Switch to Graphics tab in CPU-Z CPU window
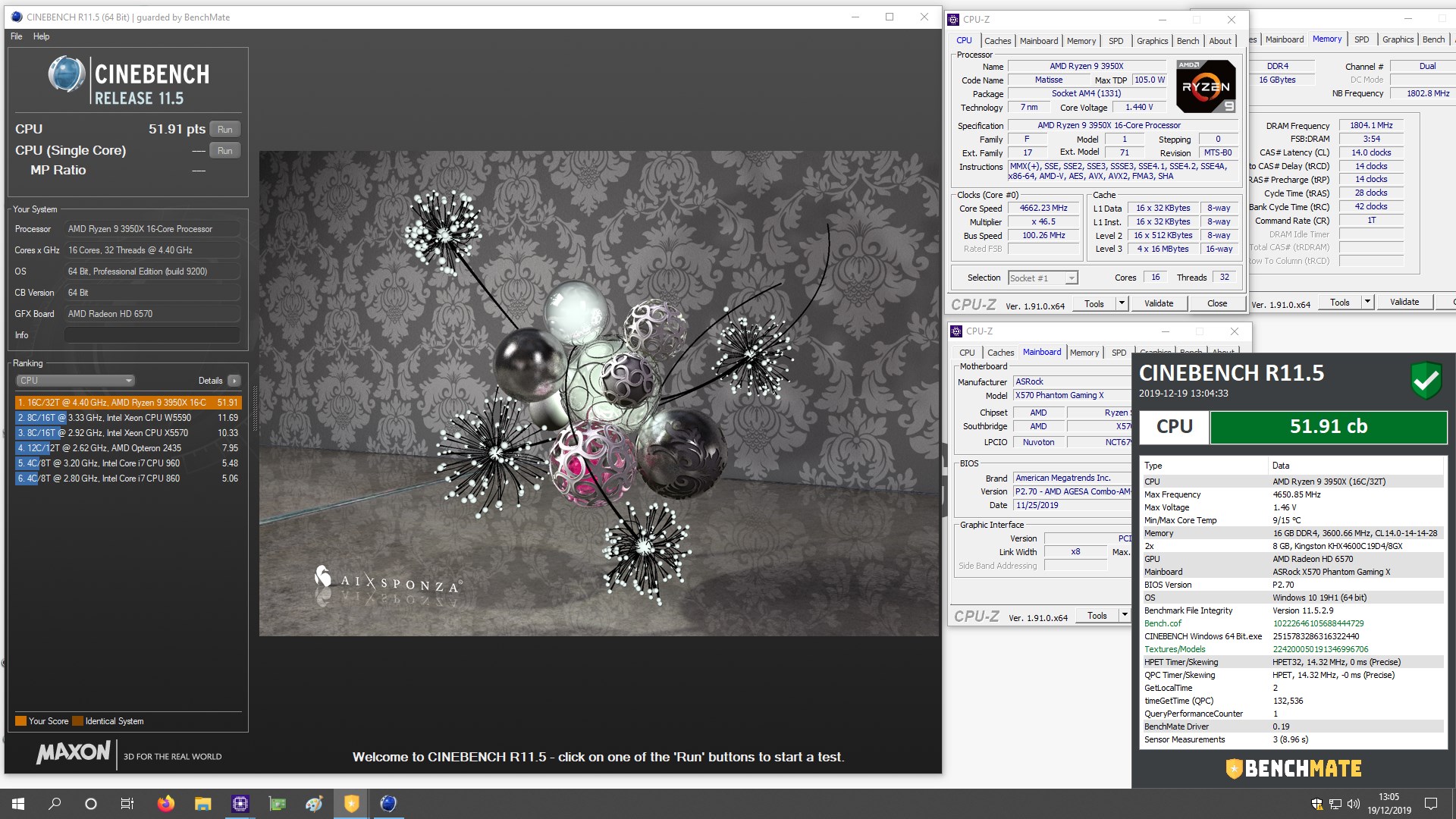 coord(1152,41)
